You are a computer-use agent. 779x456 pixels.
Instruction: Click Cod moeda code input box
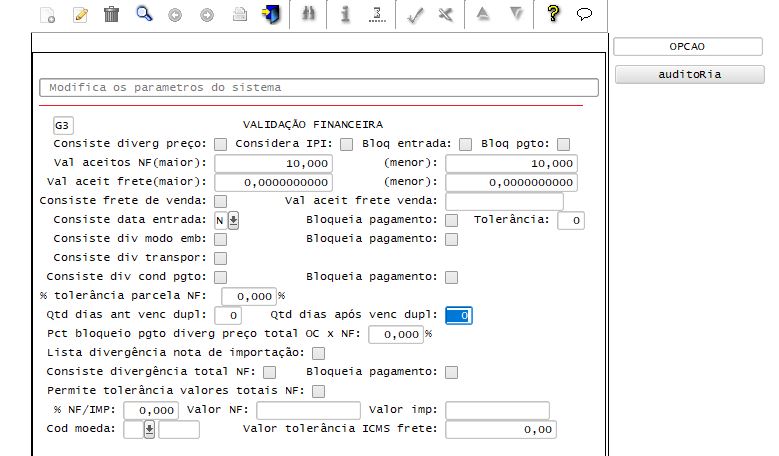[x=134, y=430]
